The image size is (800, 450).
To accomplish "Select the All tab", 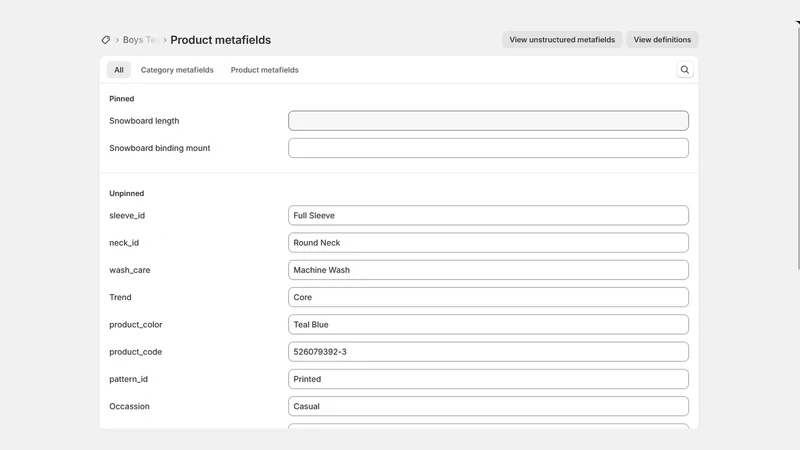I will (119, 70).
